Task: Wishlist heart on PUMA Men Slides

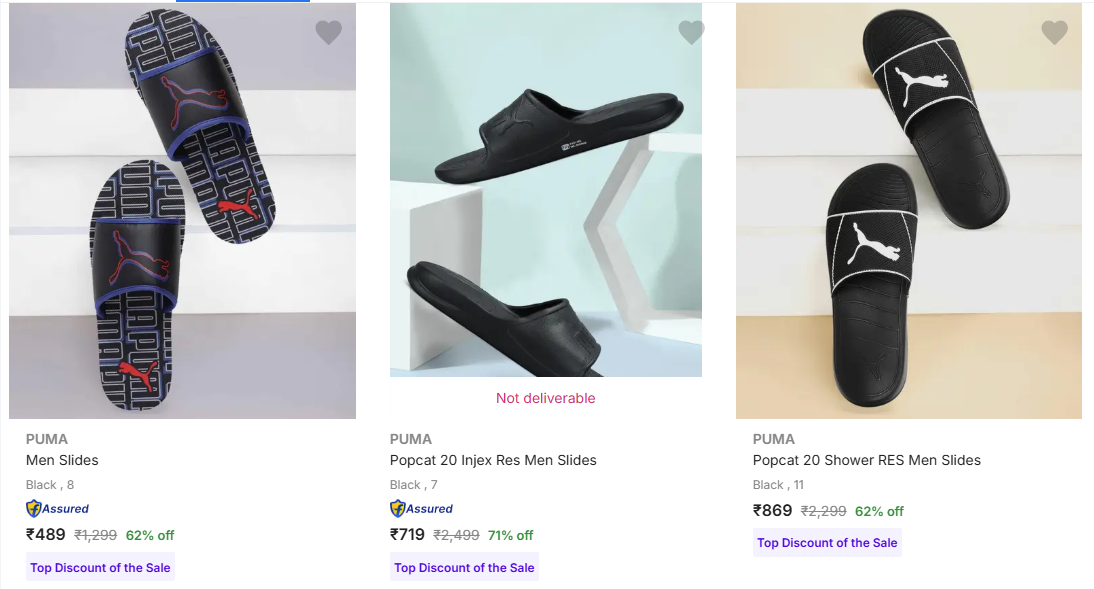Action: pyautogui.click(x=328, y=33)
